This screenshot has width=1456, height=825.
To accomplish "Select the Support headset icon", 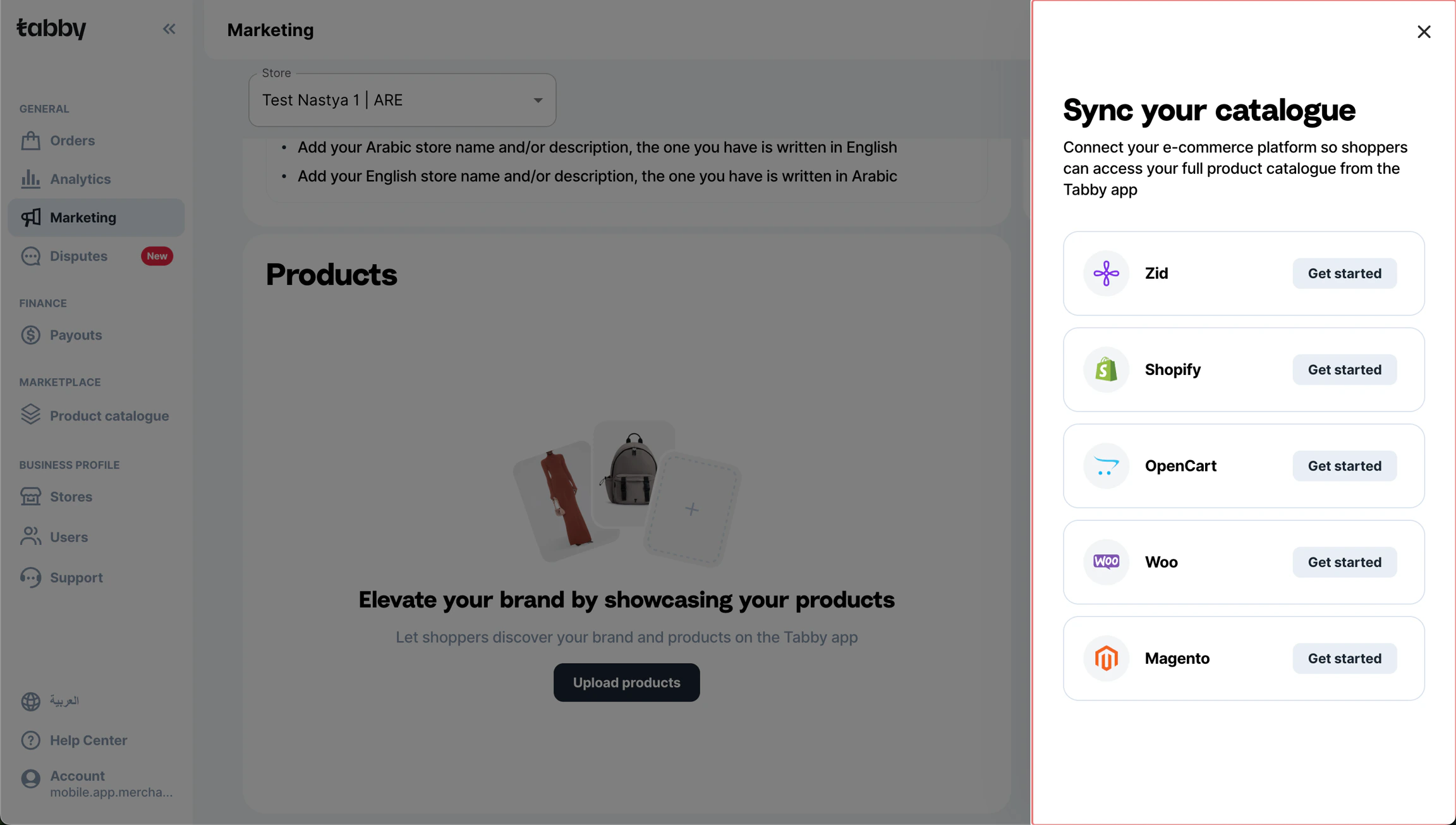I will [30, 577].
